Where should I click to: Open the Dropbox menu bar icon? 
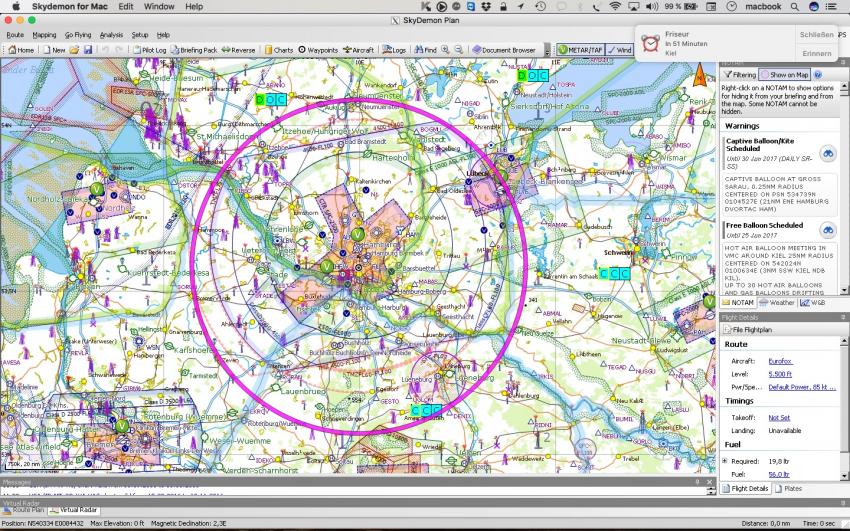tap(486, 7)
